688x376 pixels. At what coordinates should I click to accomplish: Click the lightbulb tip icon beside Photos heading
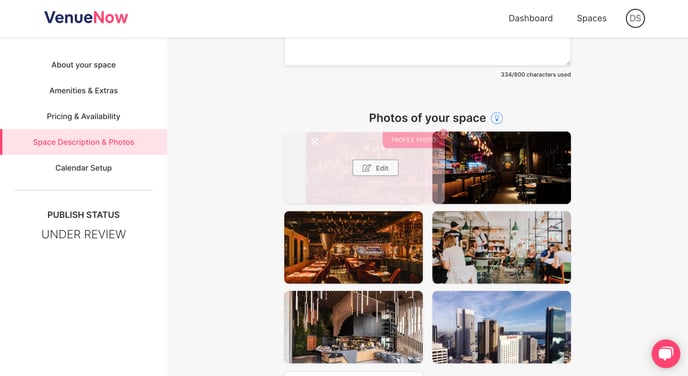(497, 118)
